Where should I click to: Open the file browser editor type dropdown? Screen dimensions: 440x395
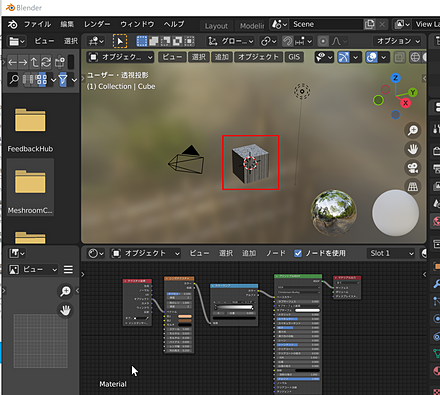(x=17, y=41)
